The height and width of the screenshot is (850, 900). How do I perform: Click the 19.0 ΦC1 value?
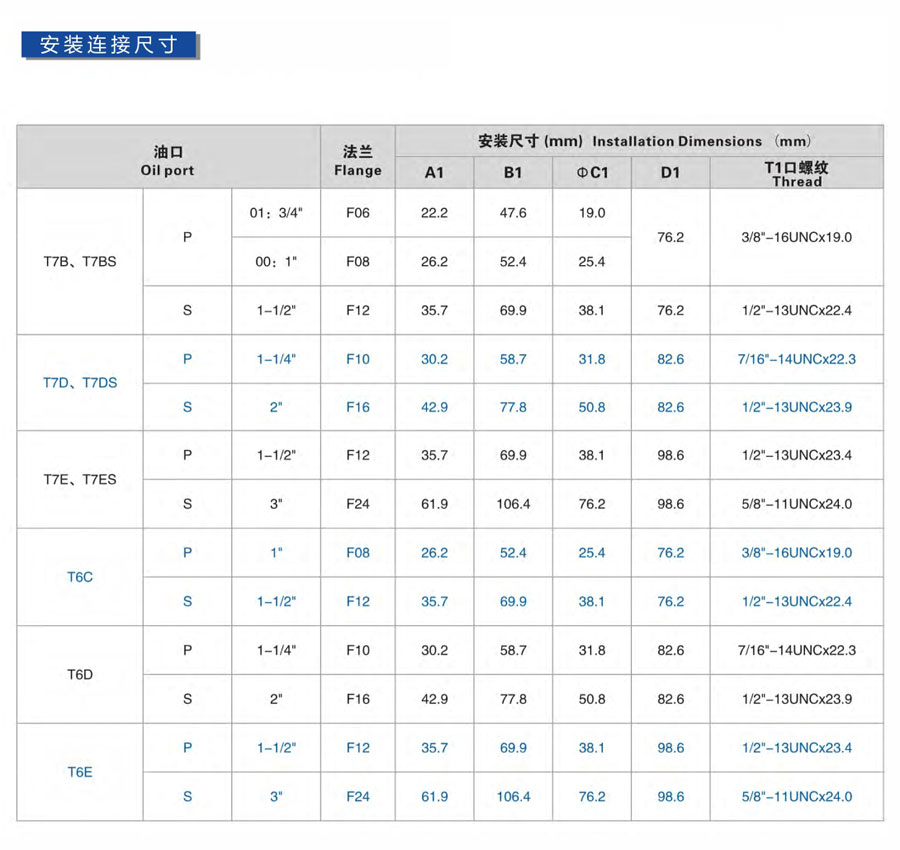[592, 213]
